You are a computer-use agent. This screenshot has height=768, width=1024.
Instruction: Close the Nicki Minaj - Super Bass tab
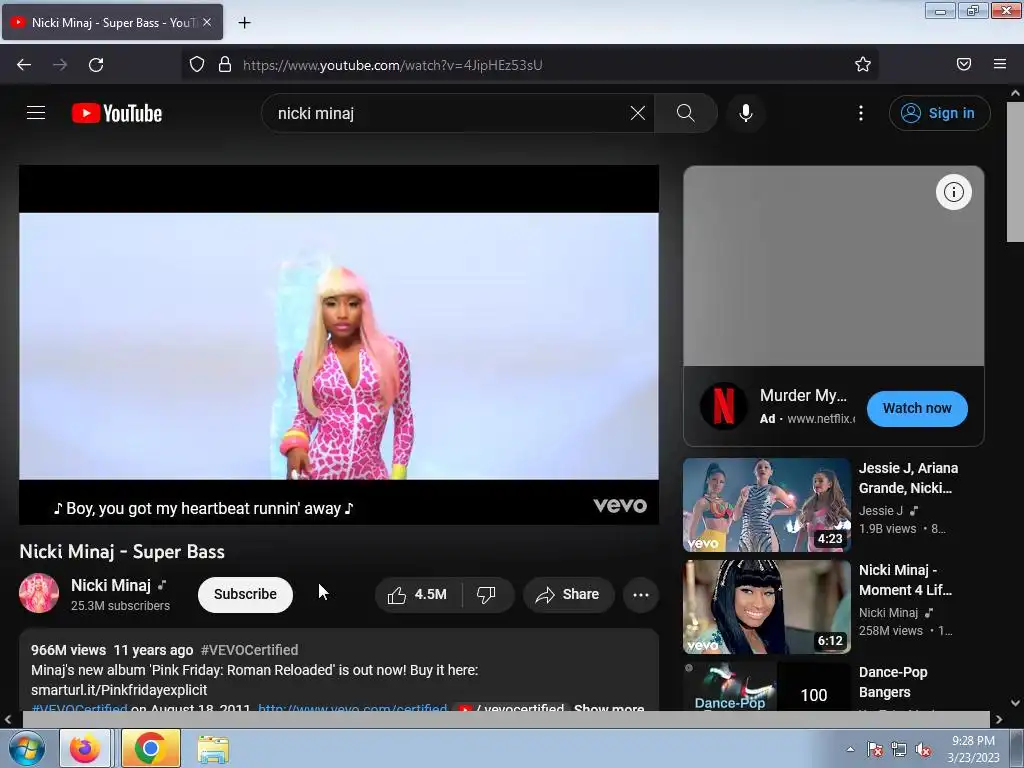(x=206, y=22)
